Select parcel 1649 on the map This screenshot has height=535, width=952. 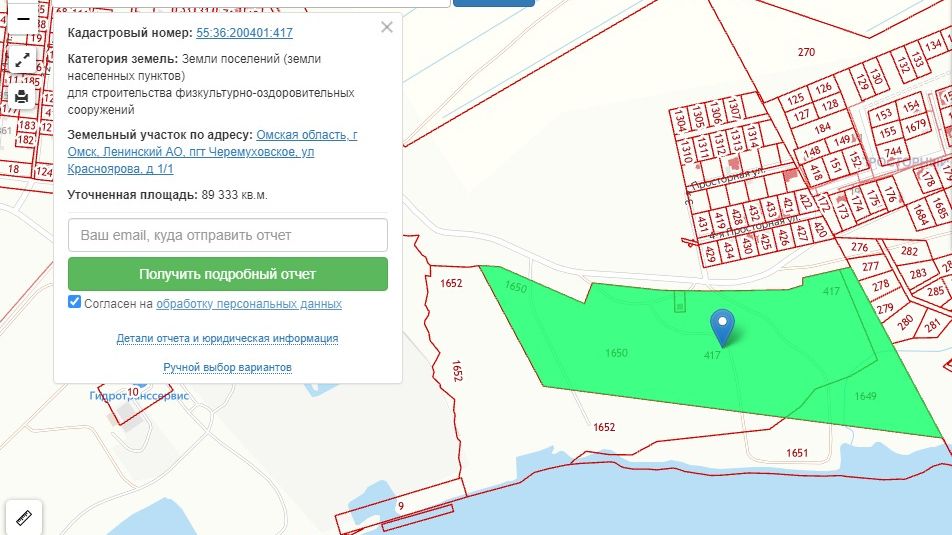[x=865, y=397]
